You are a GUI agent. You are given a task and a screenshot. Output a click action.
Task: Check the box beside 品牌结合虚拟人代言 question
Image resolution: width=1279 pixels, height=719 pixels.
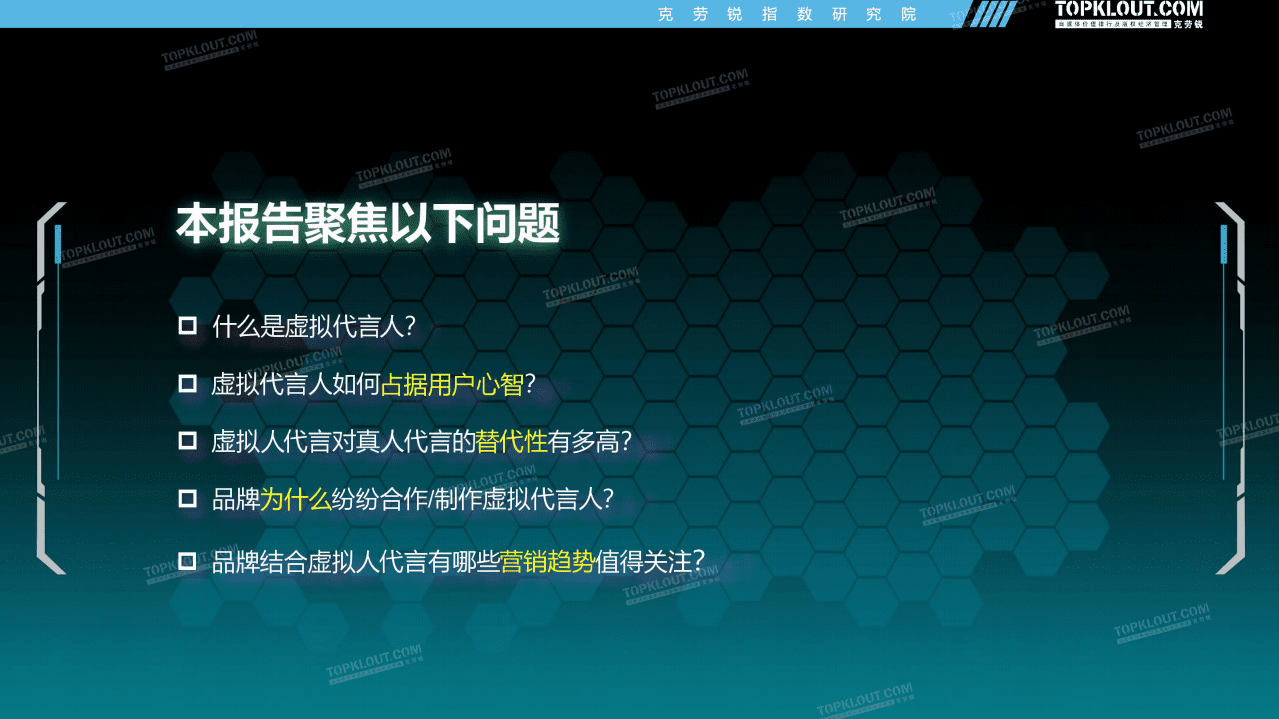pyautogui.click(x=187, y=559)
